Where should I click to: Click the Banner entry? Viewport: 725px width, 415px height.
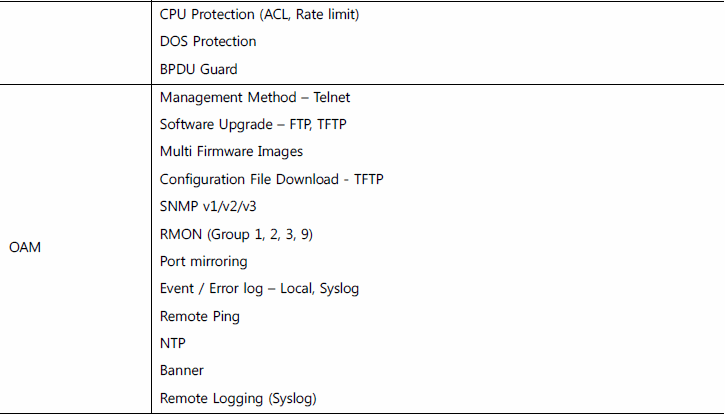[182, 371]
